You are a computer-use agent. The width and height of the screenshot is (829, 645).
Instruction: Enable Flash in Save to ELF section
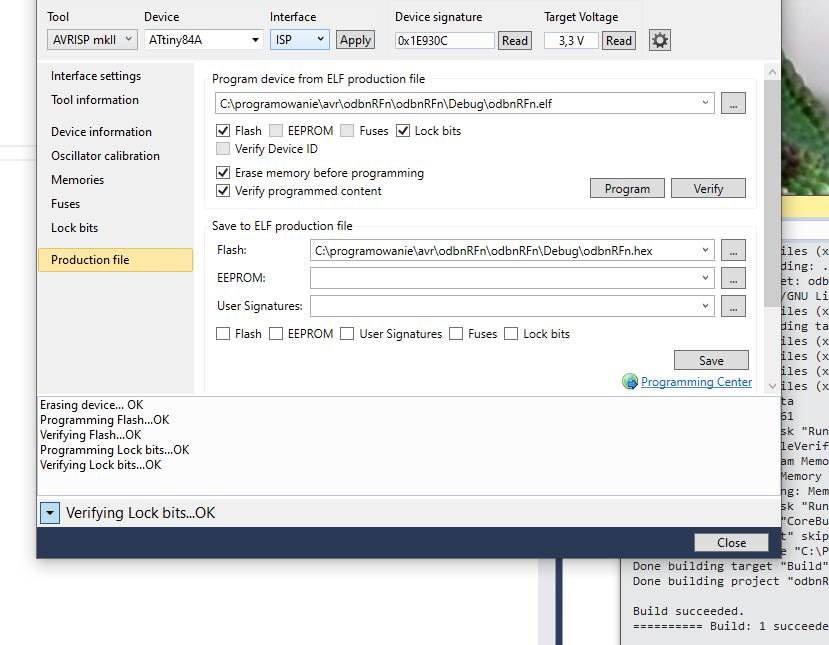(x=223, y=334)
